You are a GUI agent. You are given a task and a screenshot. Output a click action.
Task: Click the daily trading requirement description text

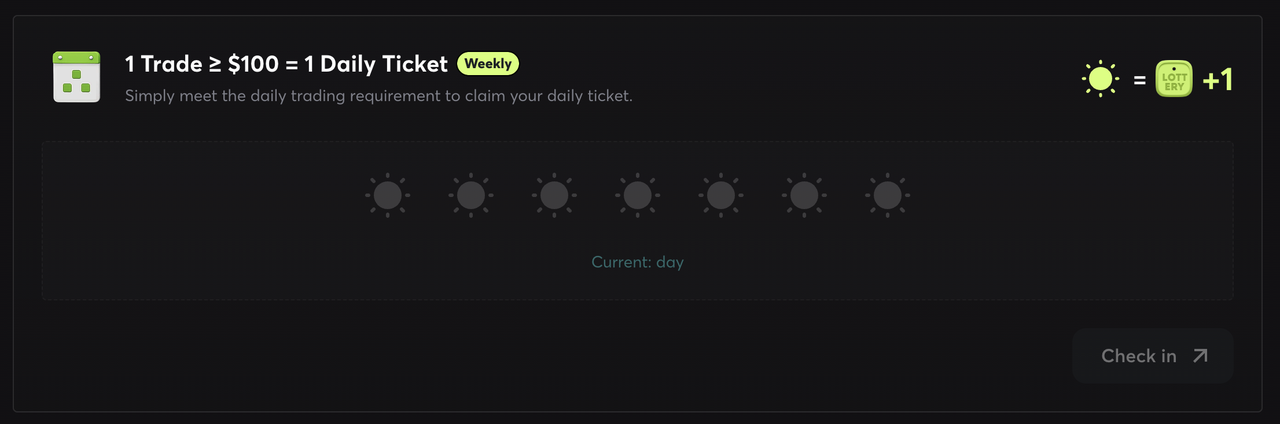pos(378,97)
